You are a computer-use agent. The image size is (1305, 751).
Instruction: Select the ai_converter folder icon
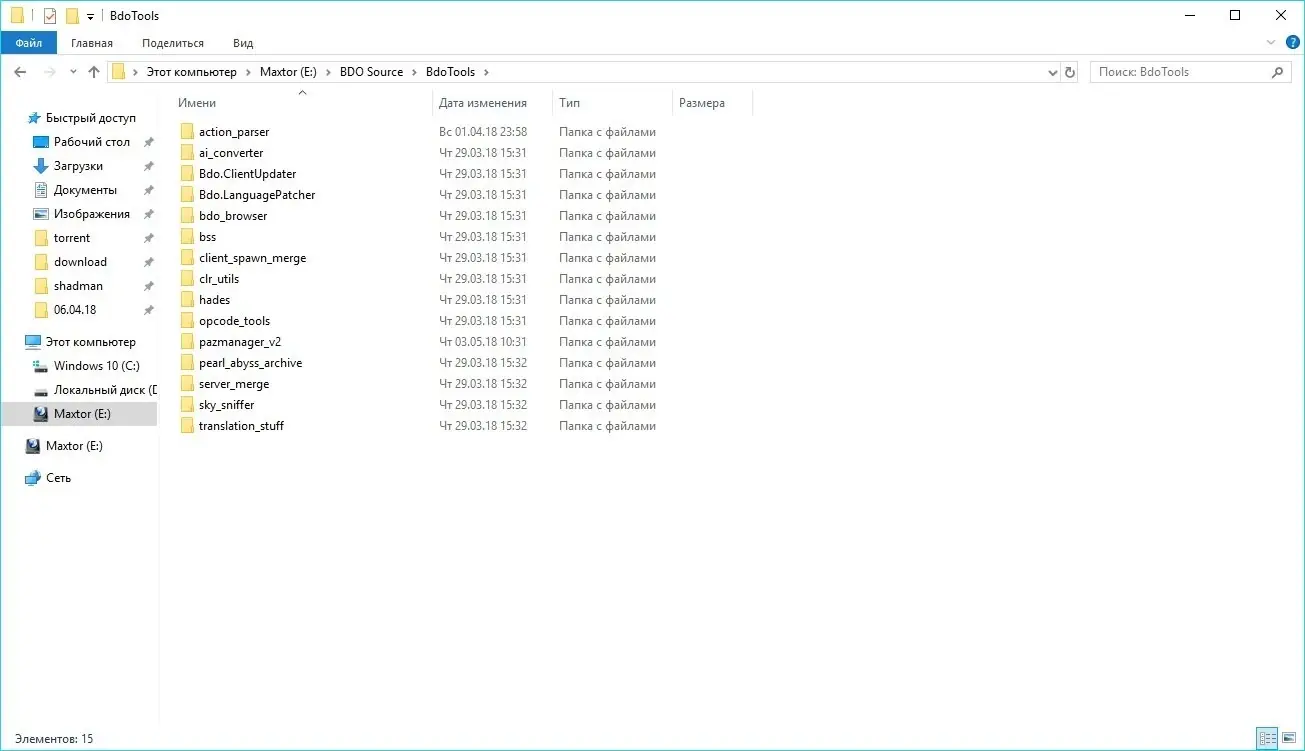(187, 153)
